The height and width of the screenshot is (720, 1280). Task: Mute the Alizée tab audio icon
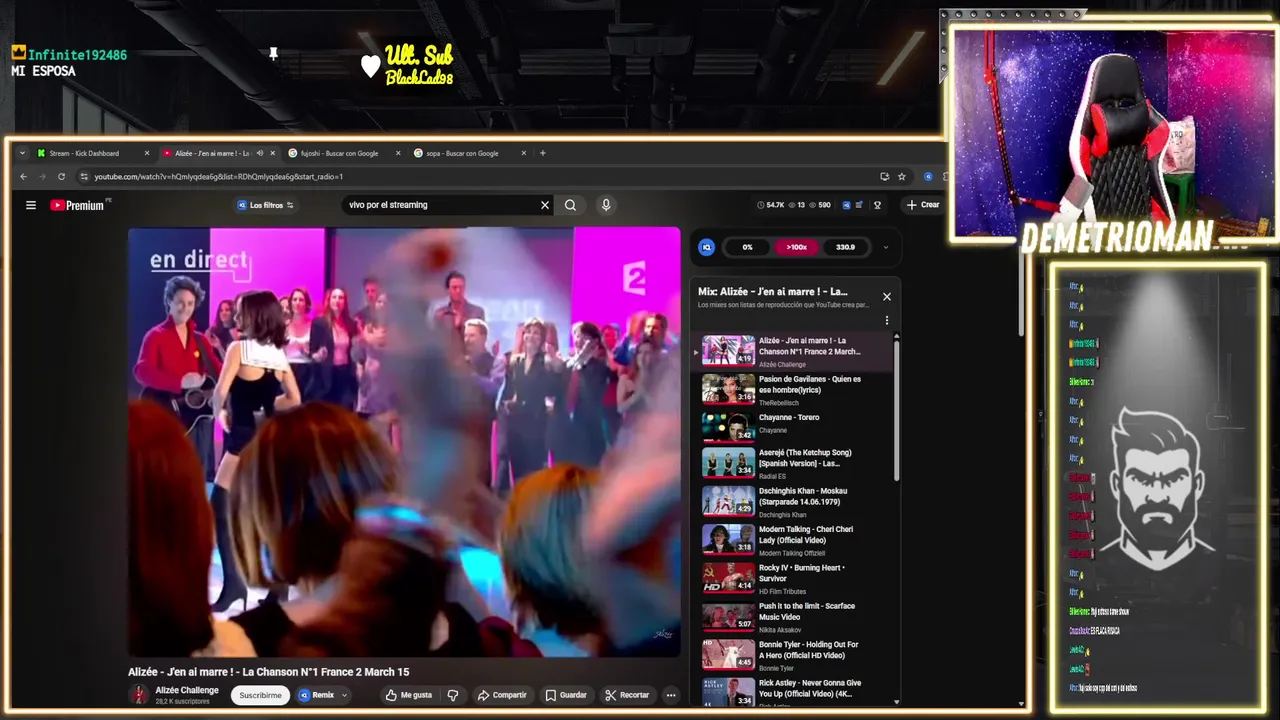coord(259,153)
